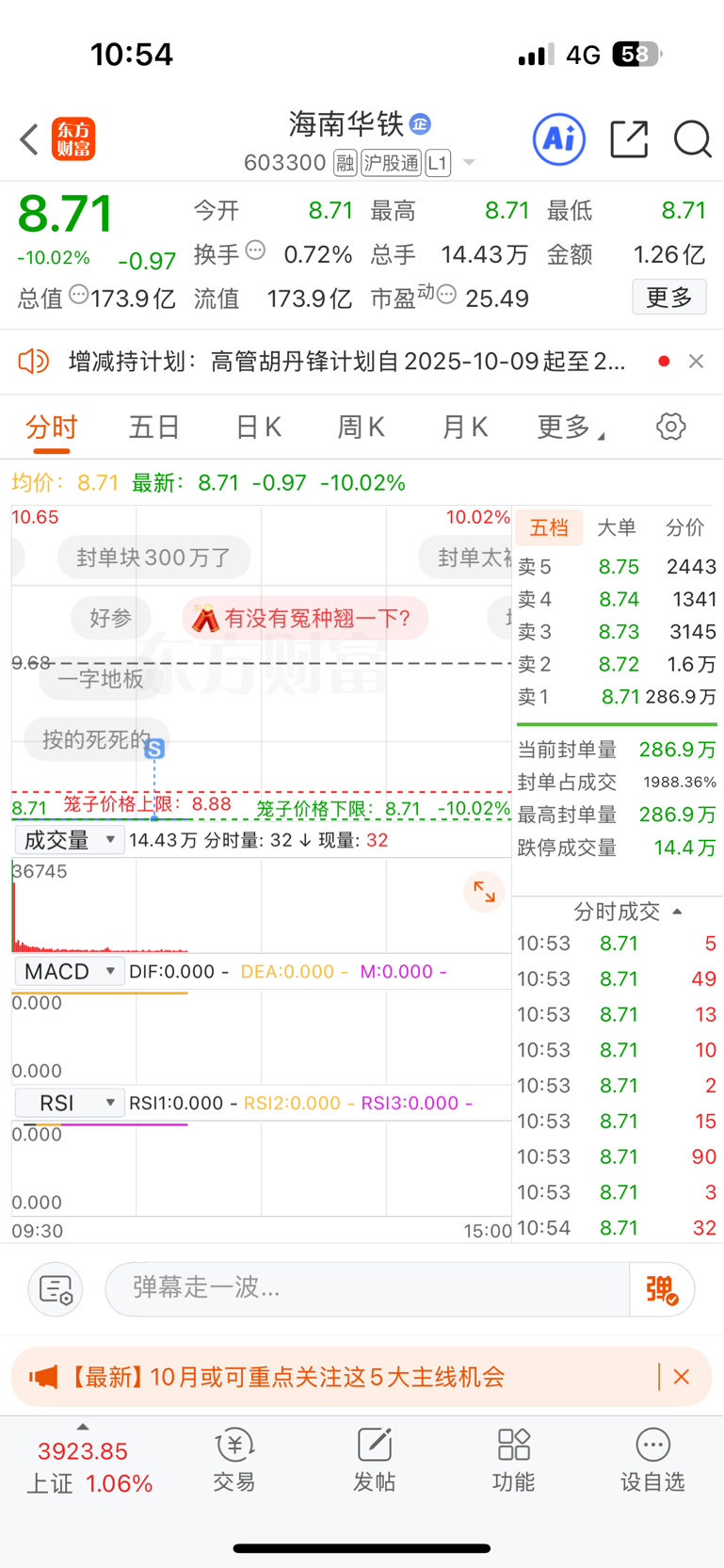The image size is (724, 1568).
Task: Switch to the 五日 tab
Action: (x=154, y=428)
